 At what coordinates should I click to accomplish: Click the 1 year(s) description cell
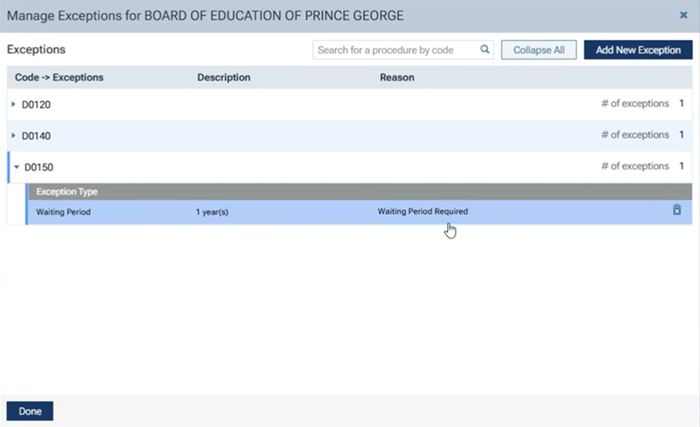[x=212, y=211]
